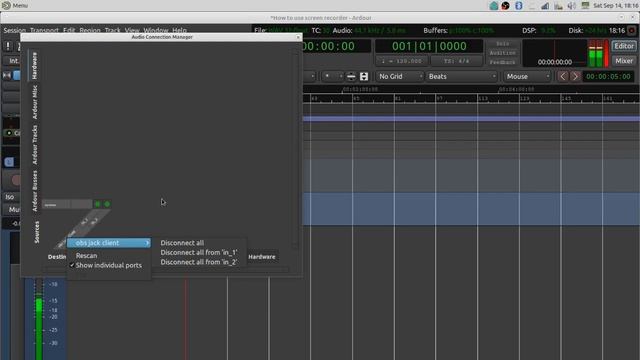
Task: Nudge backward with left arrow button
Action: [563, 76]
